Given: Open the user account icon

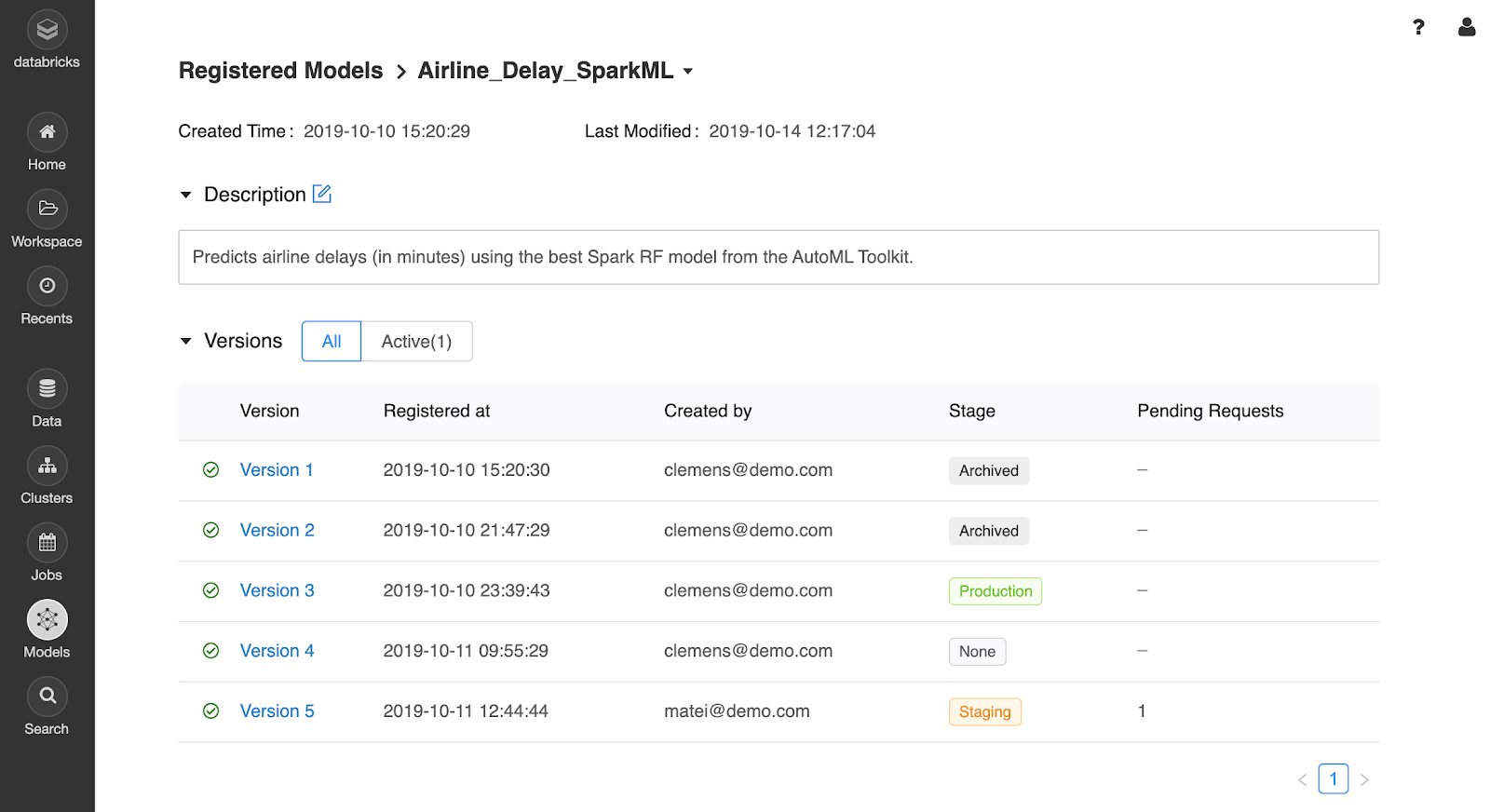Looking at the screenshot, I should [x=1467, y=27].
